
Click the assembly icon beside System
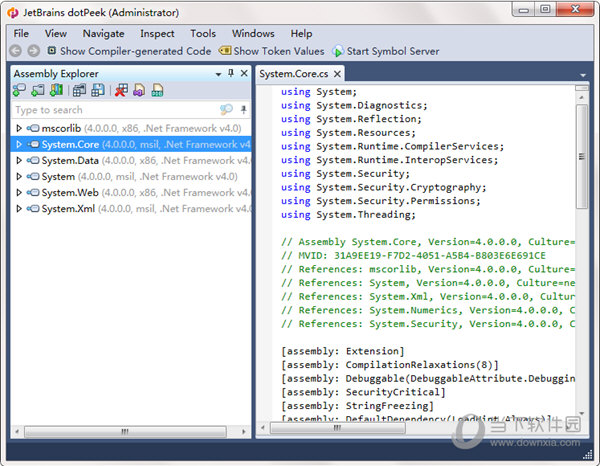[x=33, y=176]
